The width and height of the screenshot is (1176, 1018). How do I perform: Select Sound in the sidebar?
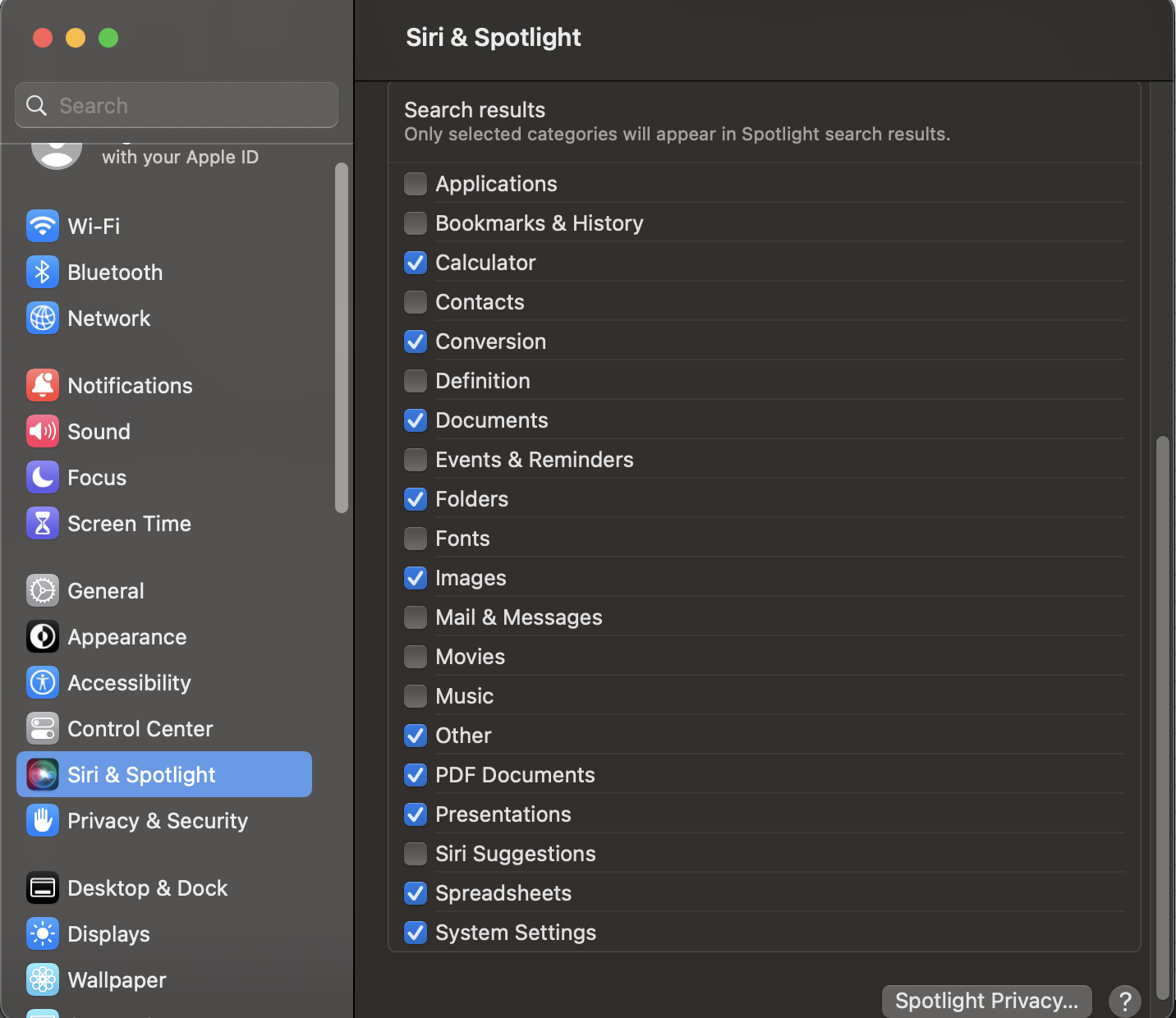tap(99, 432)
